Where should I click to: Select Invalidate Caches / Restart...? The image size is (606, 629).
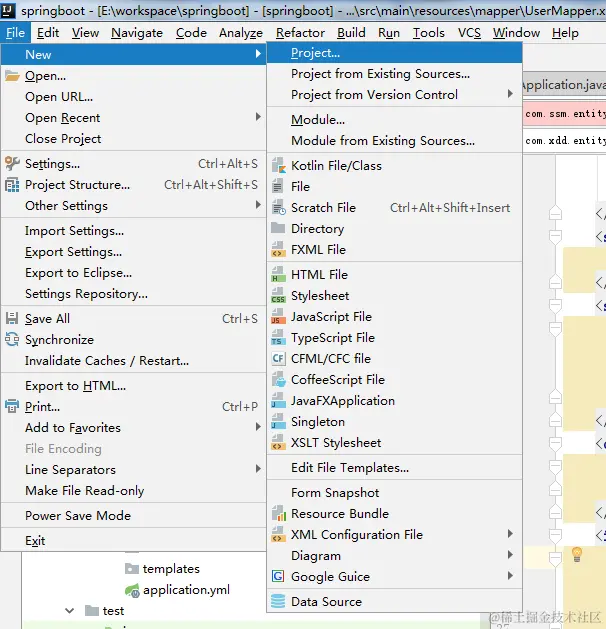pyautogui.click(x=133, y=361)
